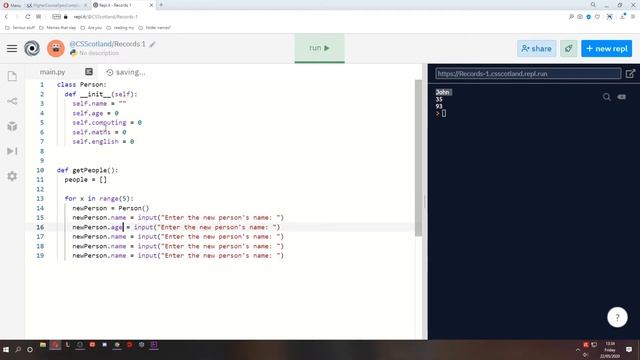Create a new repl
The height and width of the screenshot is (360, 640).
607,49
